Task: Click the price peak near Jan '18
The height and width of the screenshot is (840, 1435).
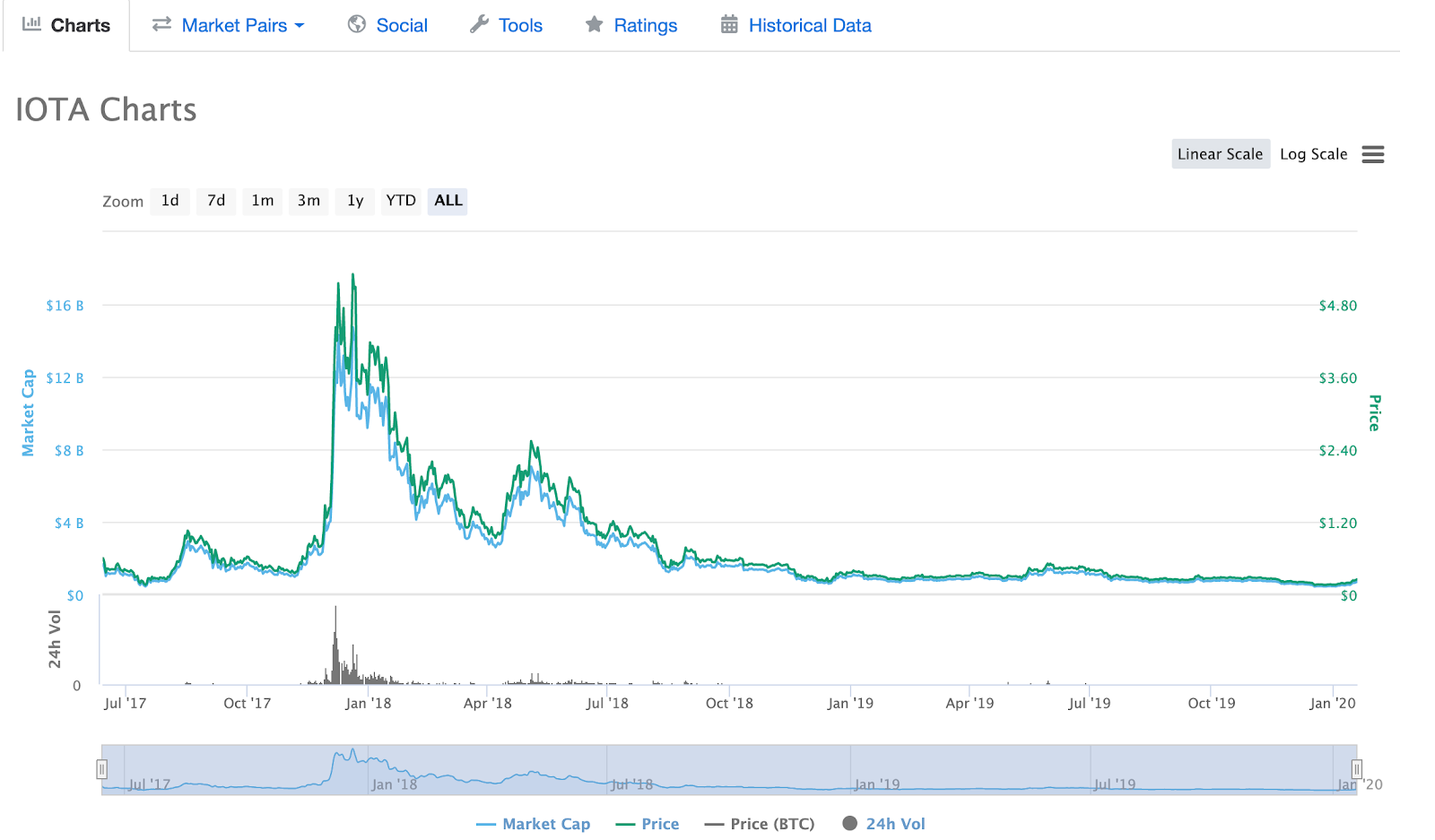Action: click(353, 276)
